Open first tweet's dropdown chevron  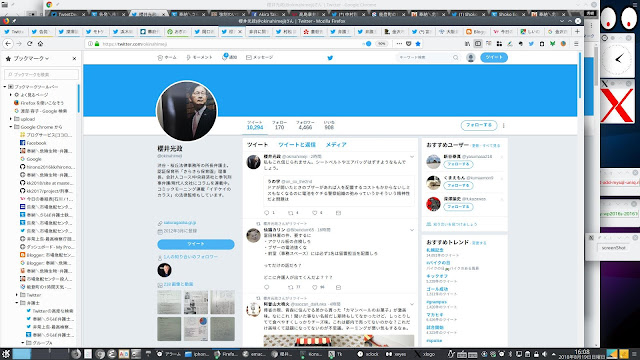pos(412,157)
